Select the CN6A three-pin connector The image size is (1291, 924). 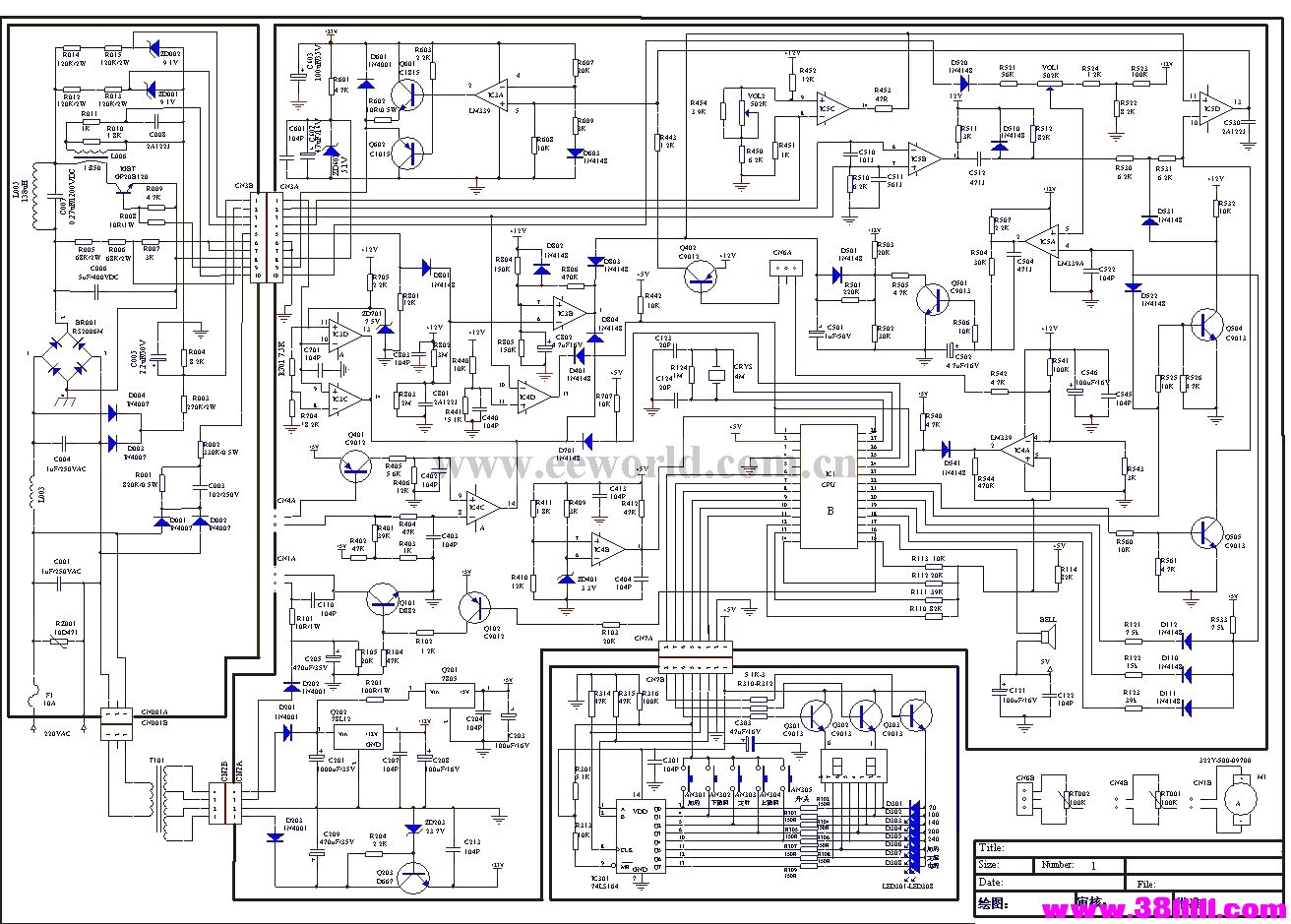(x=784, y=269)
